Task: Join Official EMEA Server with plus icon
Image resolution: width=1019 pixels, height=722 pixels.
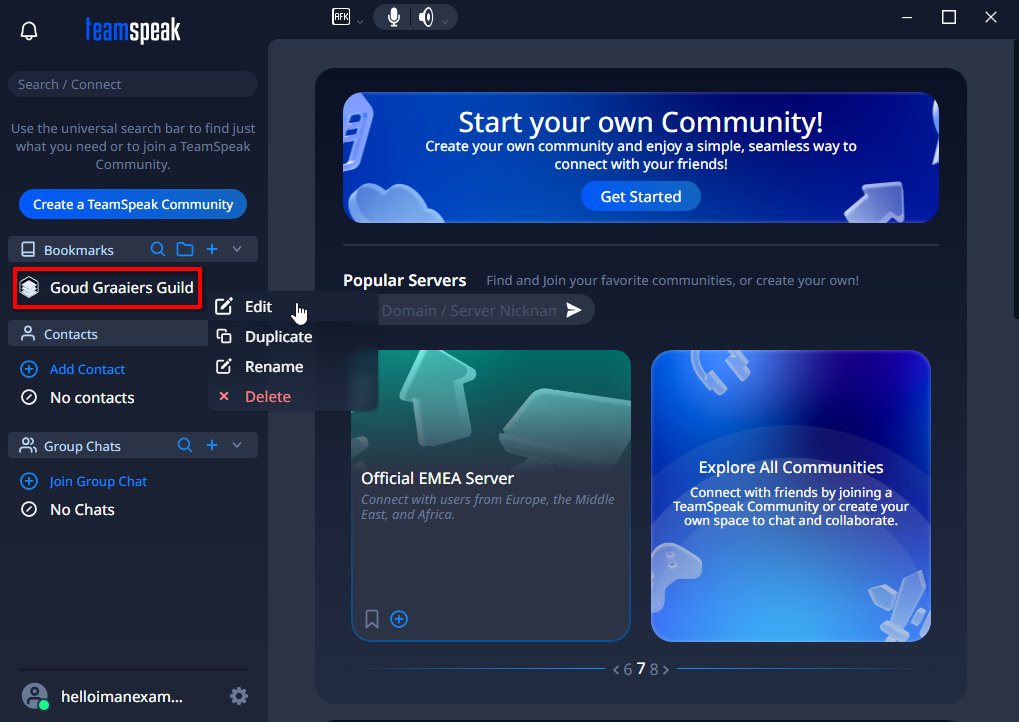Action: click(x=399, y=619)
